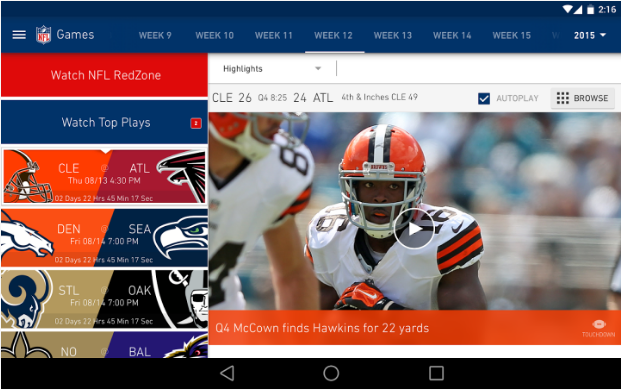Open the 2015 season year dropdown
This screenshot has width=621, height=390.
(590, 35)
